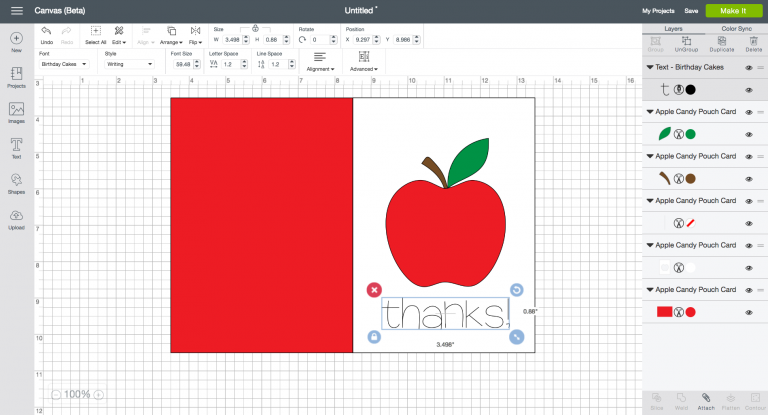Click the Height size input field
This screenshot has height=415, width=768.
[x=272, y=40]
